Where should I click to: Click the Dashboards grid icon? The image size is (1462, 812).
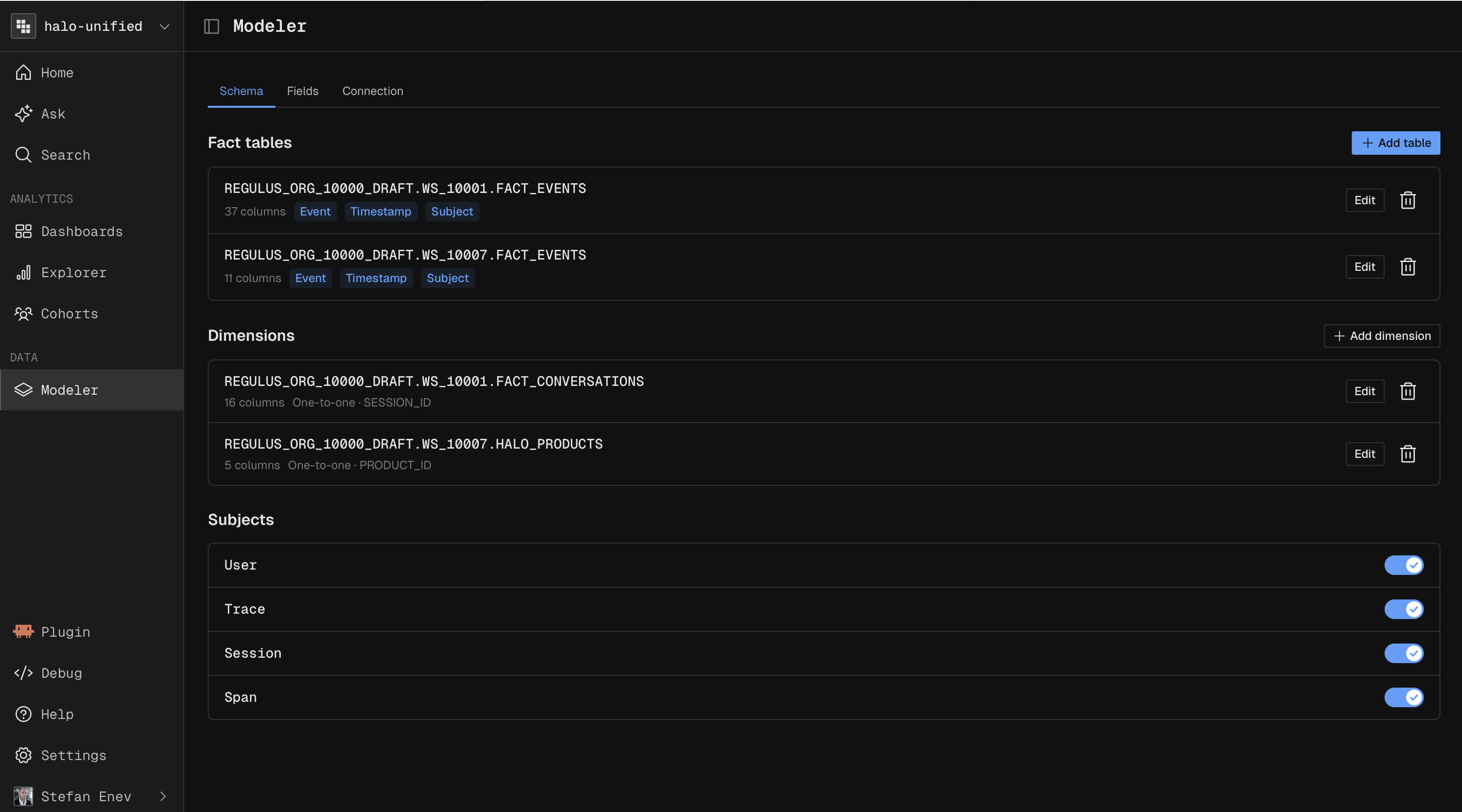23,232
